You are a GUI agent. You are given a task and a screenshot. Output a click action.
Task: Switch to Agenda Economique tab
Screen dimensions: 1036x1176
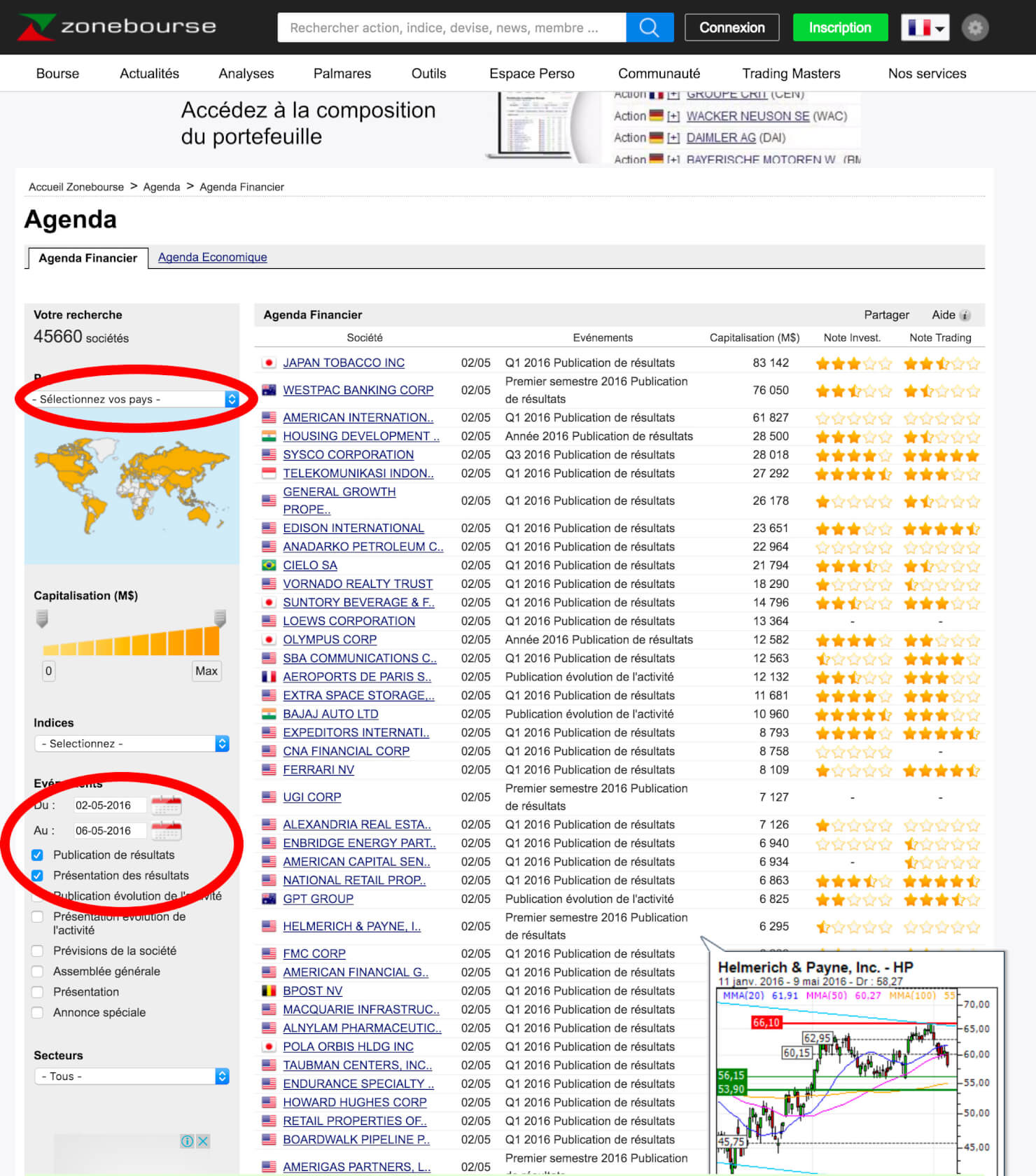212,257
